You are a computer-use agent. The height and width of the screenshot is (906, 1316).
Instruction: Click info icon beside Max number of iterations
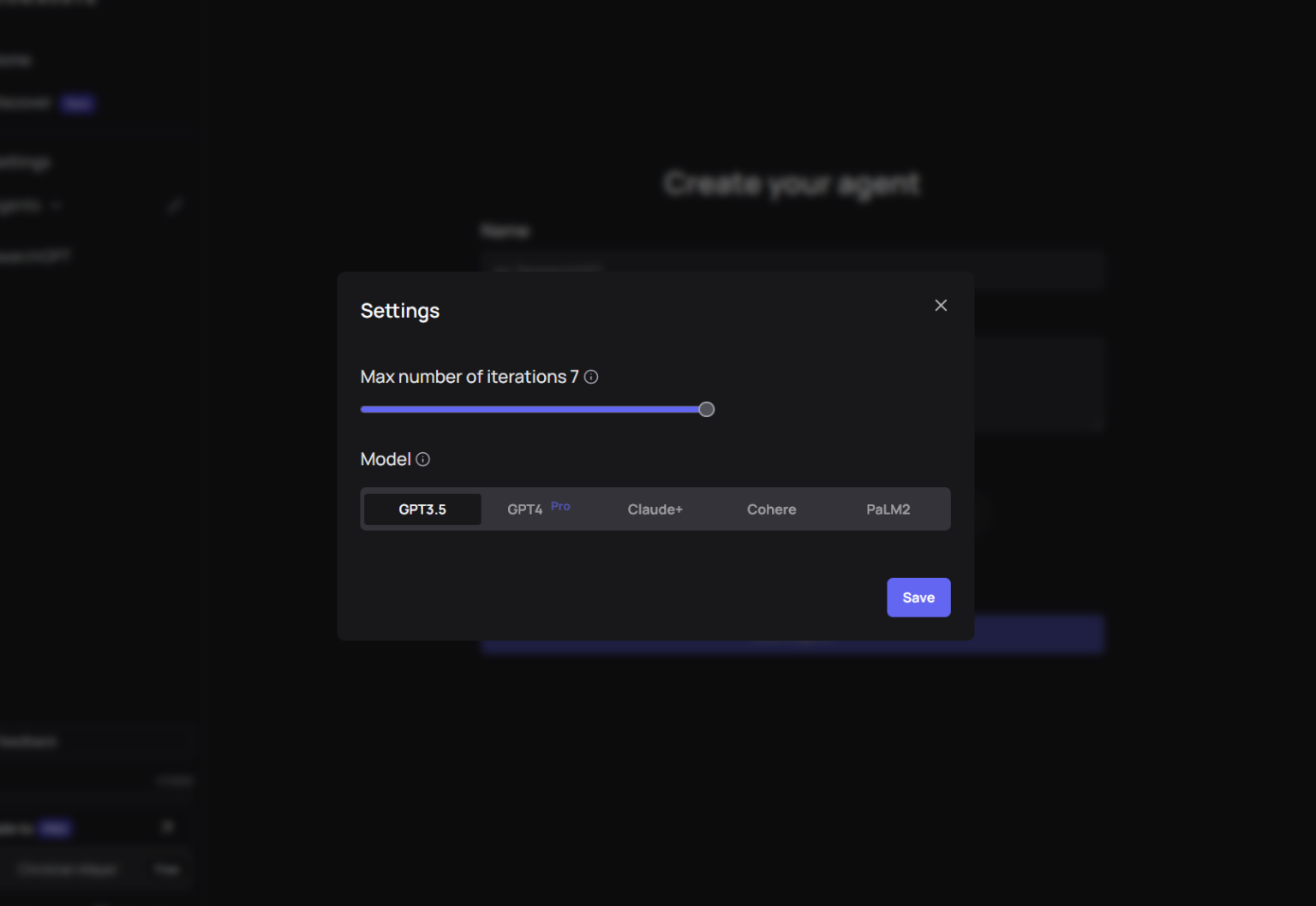590,377
